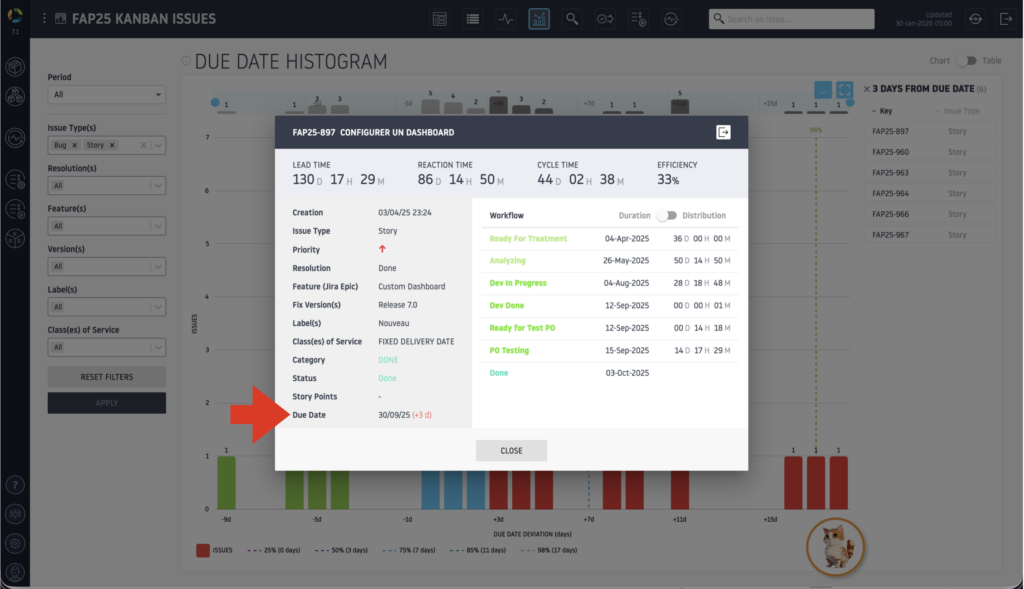Screen dimensions: 1024x589
Task: Click the export icon in issue dialog header
Action: (723, 132)
